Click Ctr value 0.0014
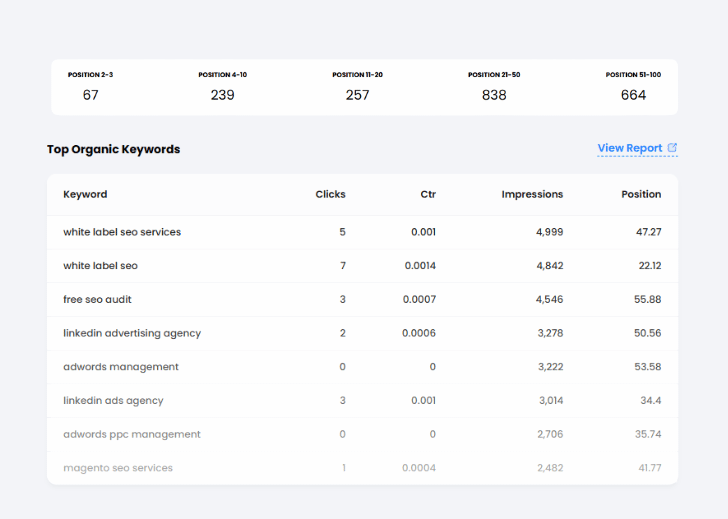The image size is (728, 519). 420,266
